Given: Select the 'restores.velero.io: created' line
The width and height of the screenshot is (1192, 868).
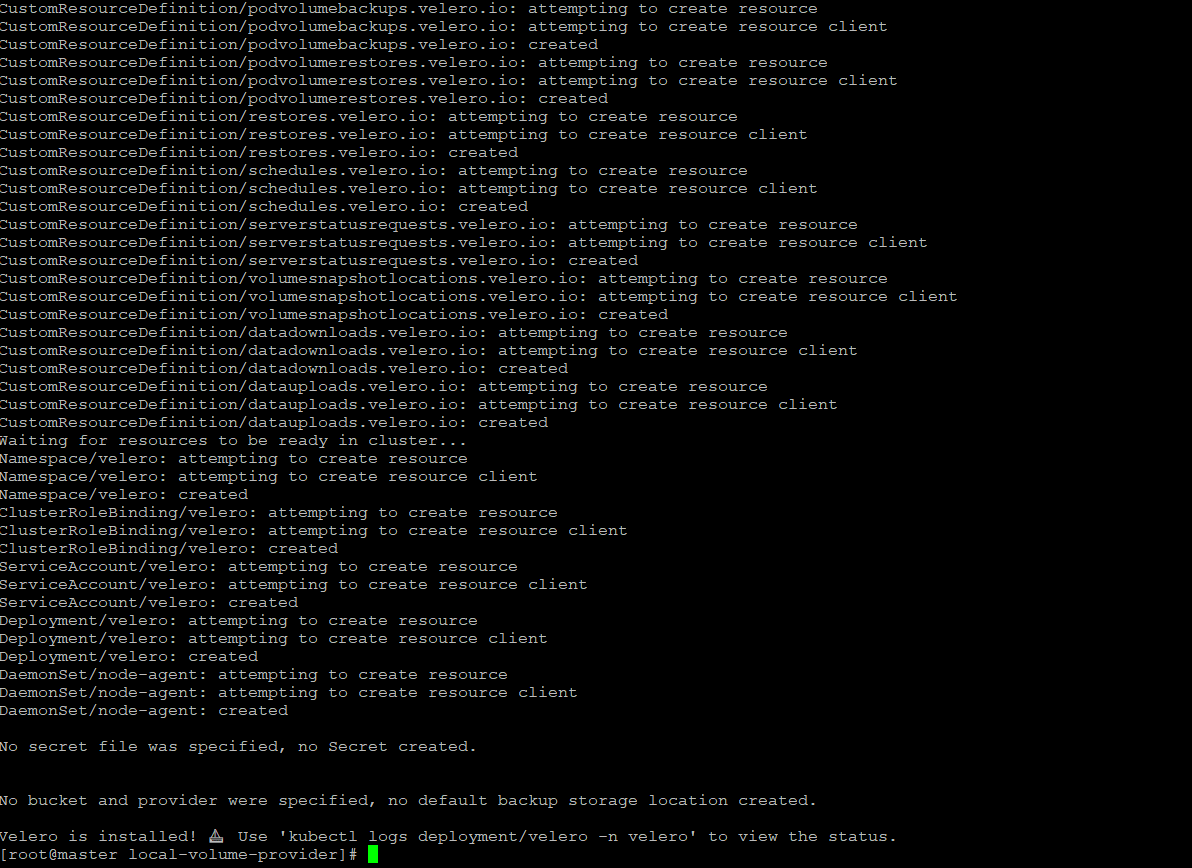Looking at the screenshot, I should [x=259, y=153].
